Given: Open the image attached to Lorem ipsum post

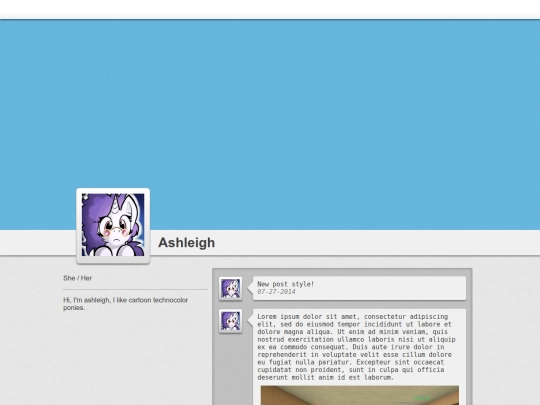Looking at the screenshot, I should [360, 395].
